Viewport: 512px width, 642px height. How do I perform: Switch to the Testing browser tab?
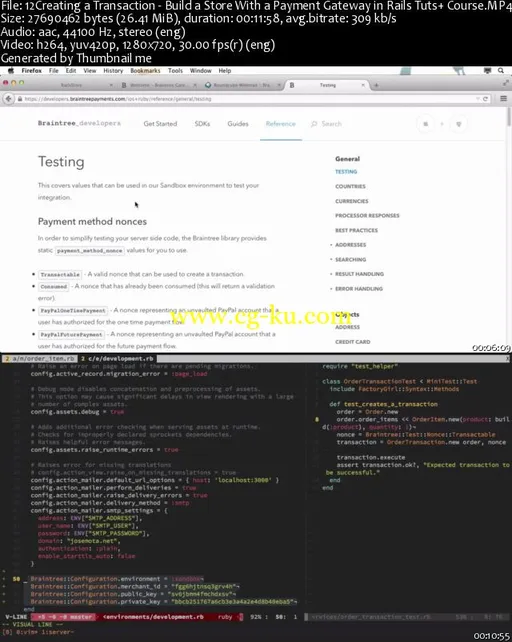tap(327, 85)
